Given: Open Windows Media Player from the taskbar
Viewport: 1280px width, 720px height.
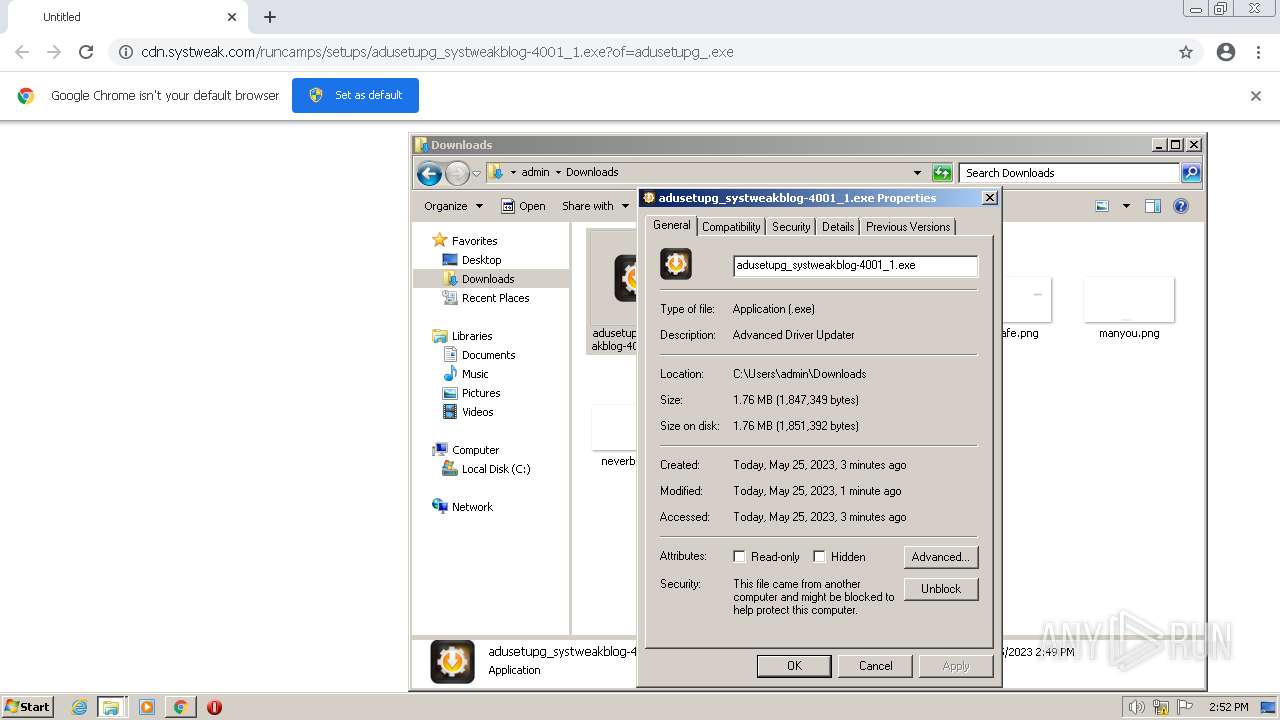Looking at the screenshot, I should (x=147, y=707).
